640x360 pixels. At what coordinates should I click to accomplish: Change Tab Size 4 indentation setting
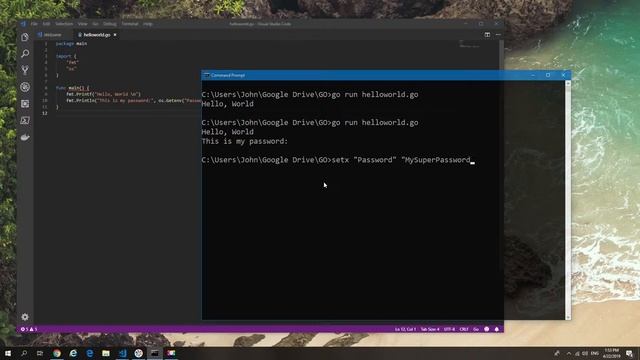pyautogui.click(x=430, y=329)
